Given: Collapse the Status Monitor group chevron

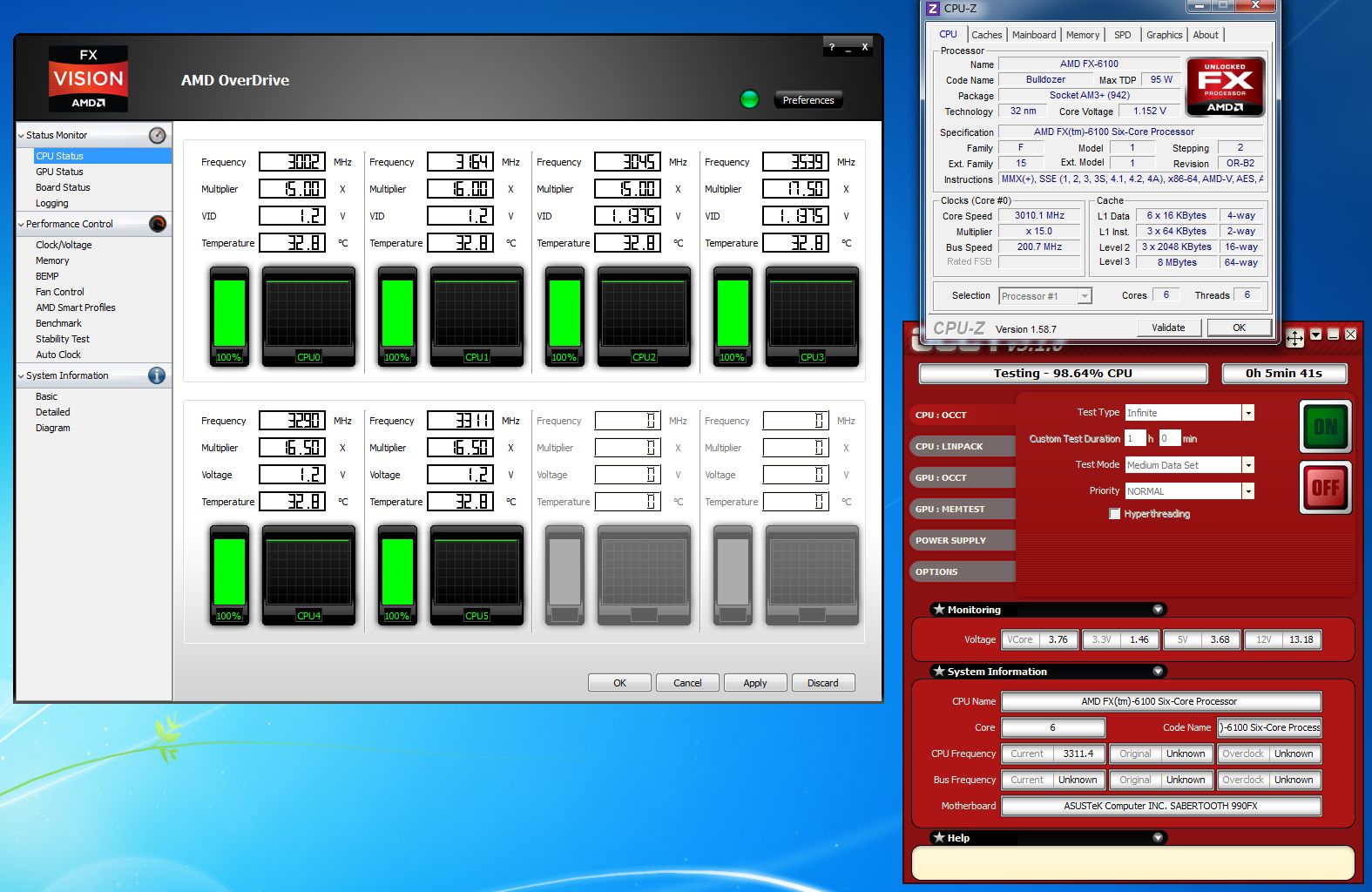Looking at the screenshot, I should pyautogui.click(x=21, y=136).
